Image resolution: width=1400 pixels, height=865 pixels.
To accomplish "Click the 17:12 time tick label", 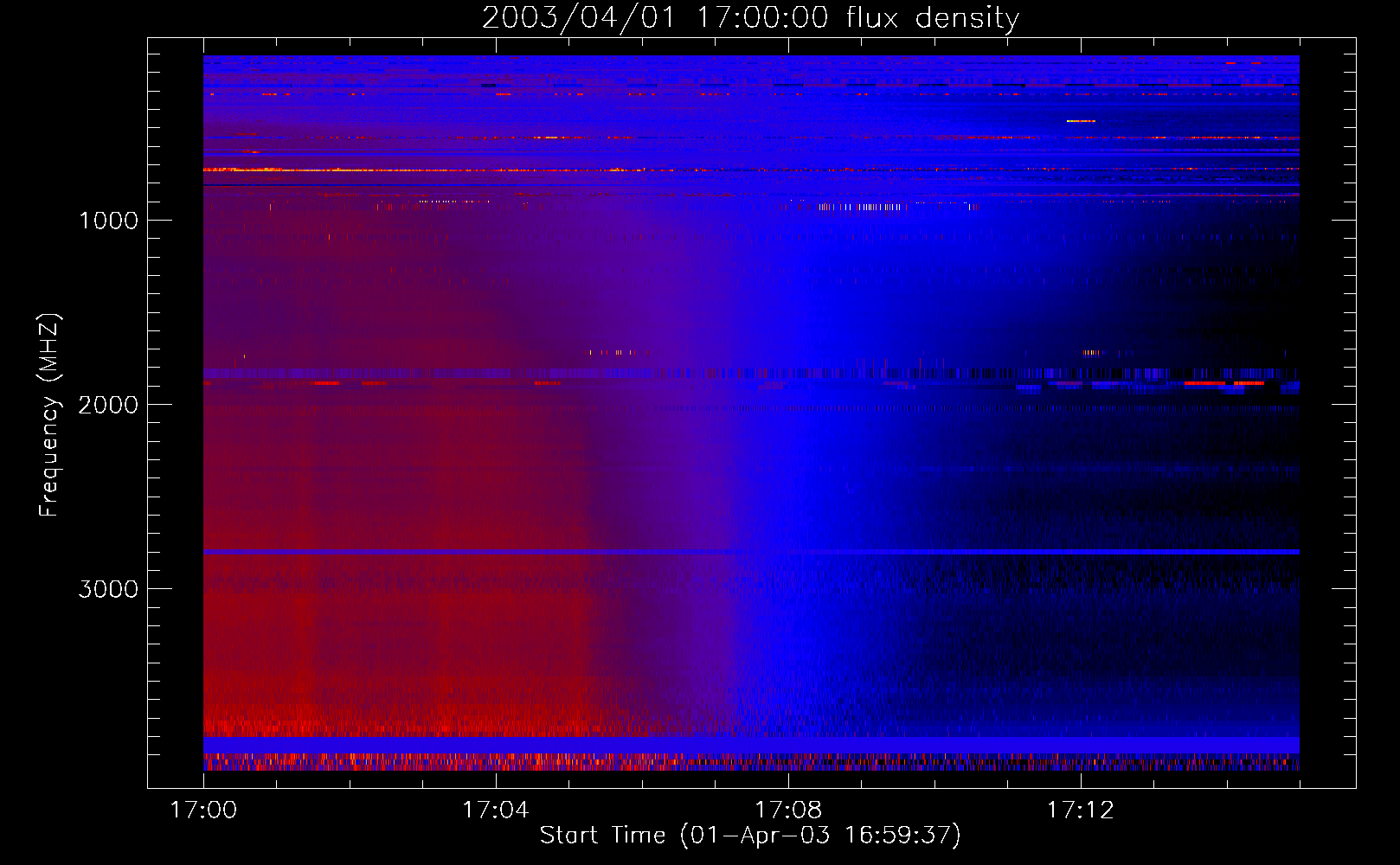I will [x=1081, y=811].
